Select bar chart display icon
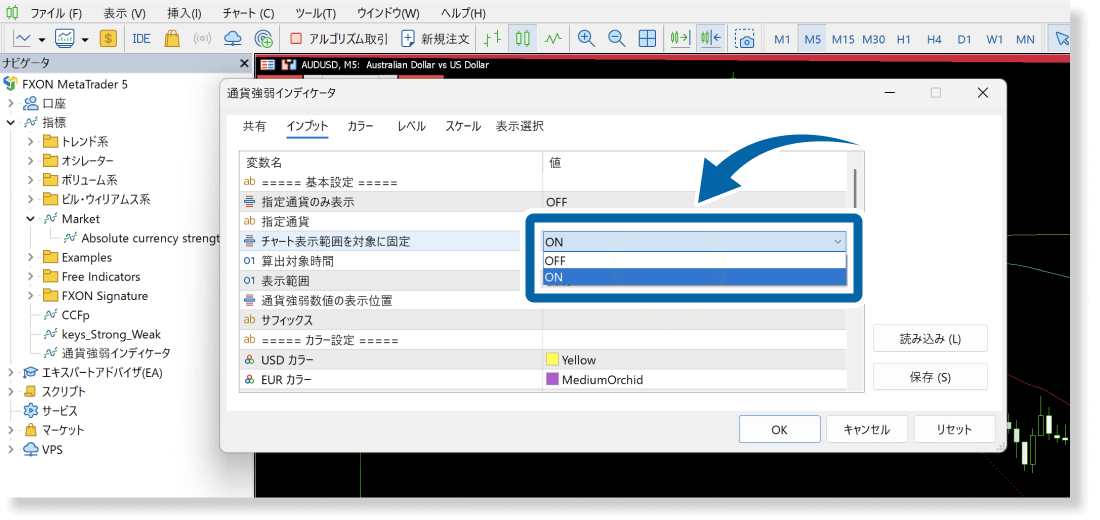Viewport: 1100px width, 520px height. [492, 39]
